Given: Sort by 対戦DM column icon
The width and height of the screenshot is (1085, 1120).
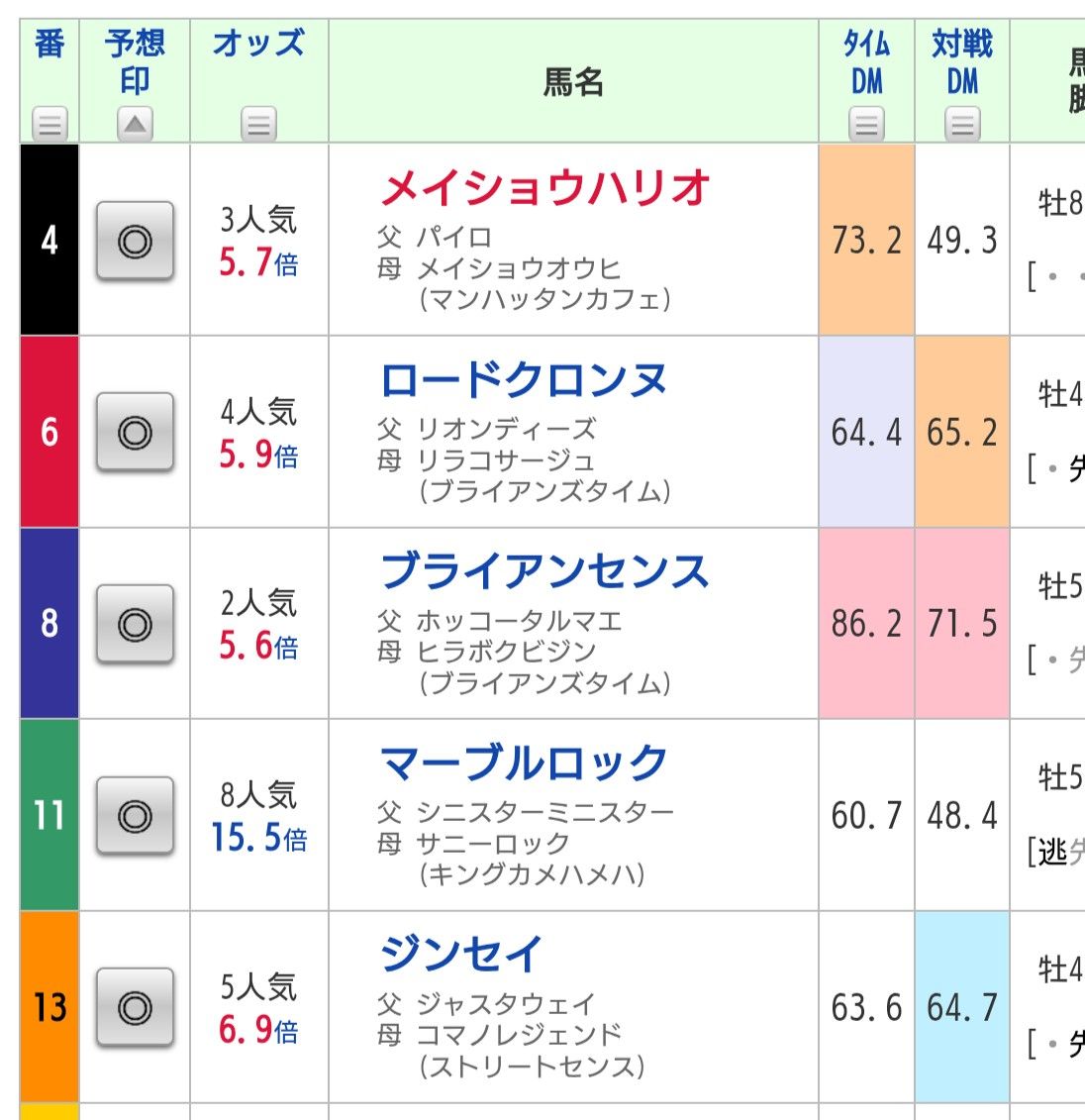Looking at the screenshot, I should click(962, 125).
